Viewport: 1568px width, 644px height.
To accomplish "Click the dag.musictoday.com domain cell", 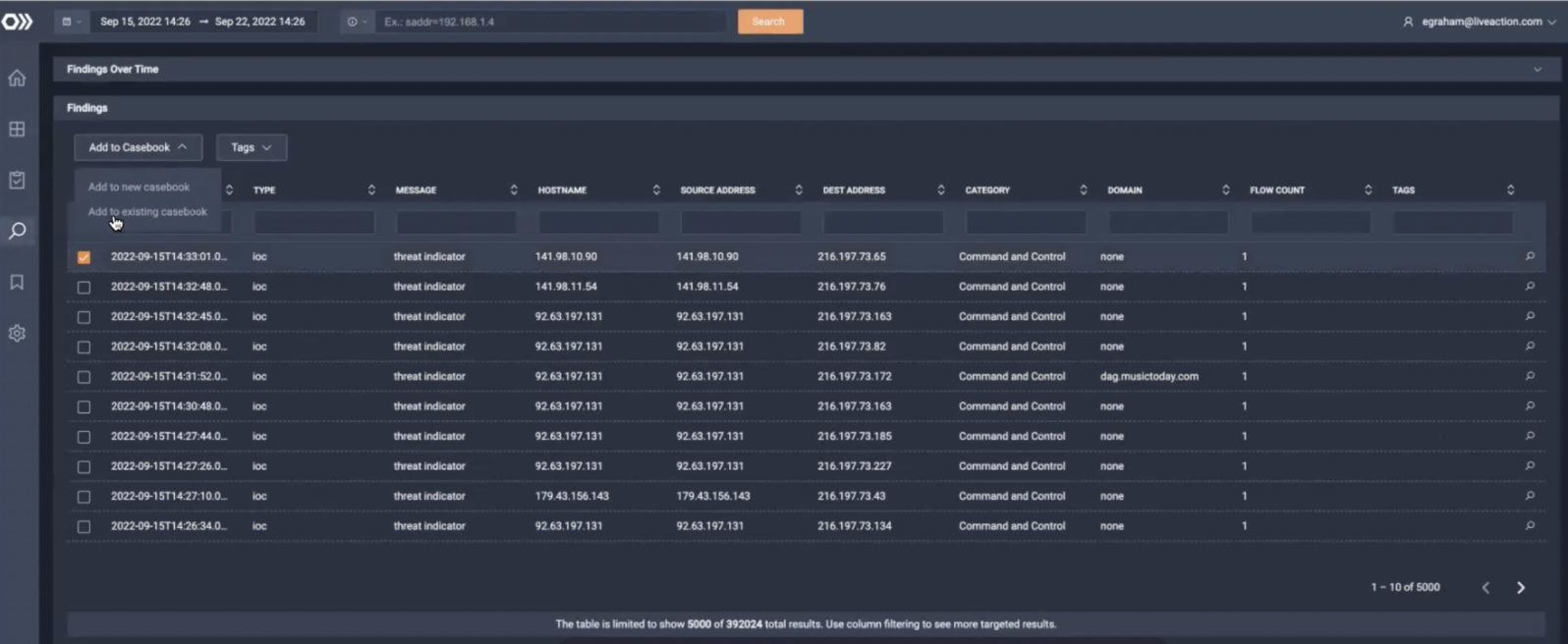I will tap(1149, 377).
